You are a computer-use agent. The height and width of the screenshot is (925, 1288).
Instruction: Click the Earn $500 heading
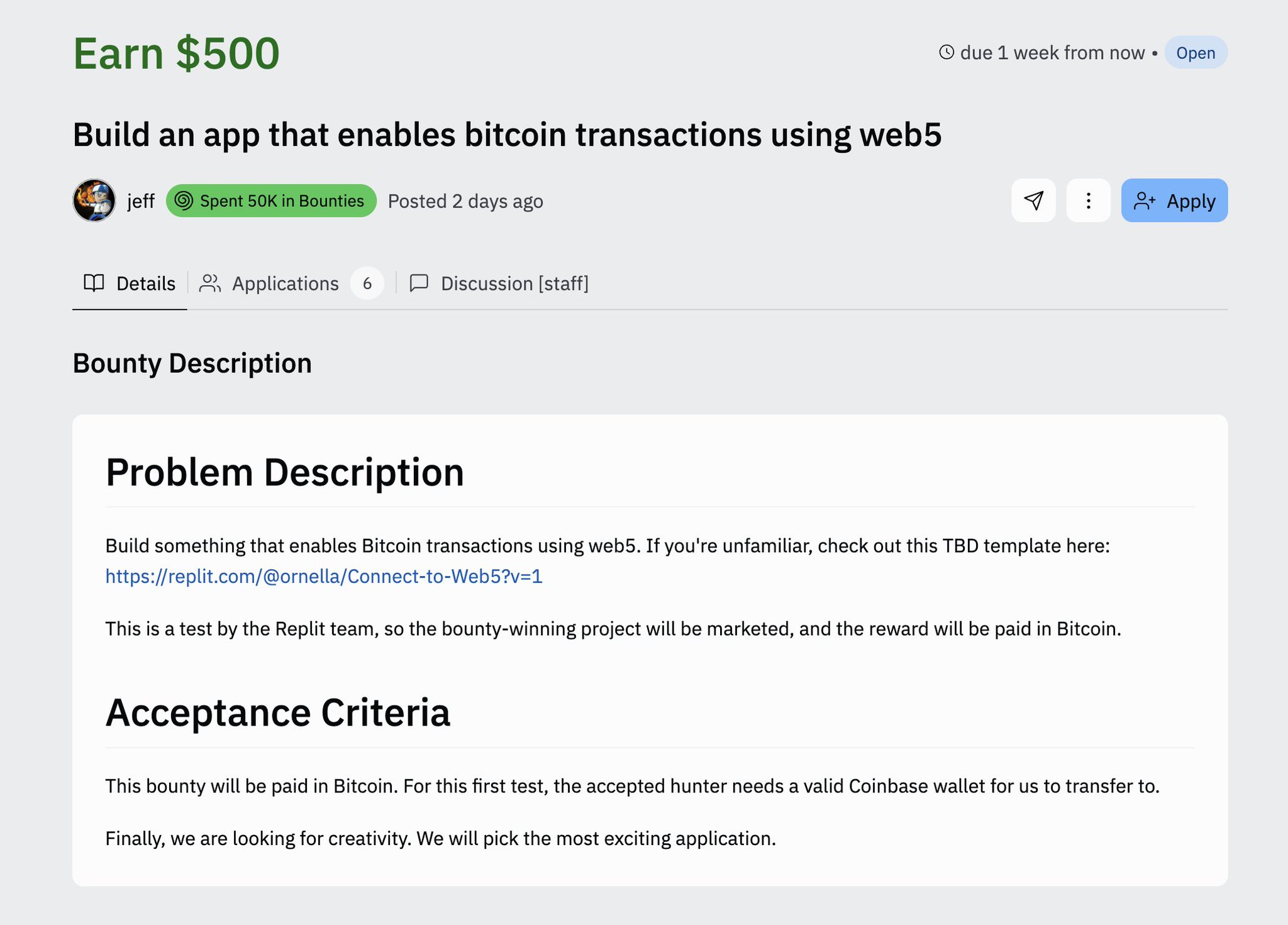176,53
